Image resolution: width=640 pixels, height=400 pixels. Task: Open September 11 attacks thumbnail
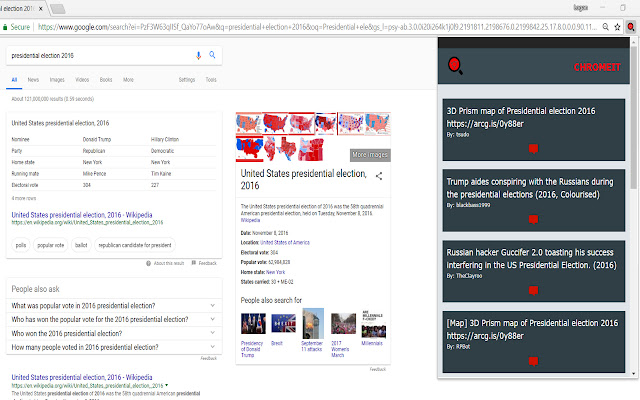(x=313, y=324)
